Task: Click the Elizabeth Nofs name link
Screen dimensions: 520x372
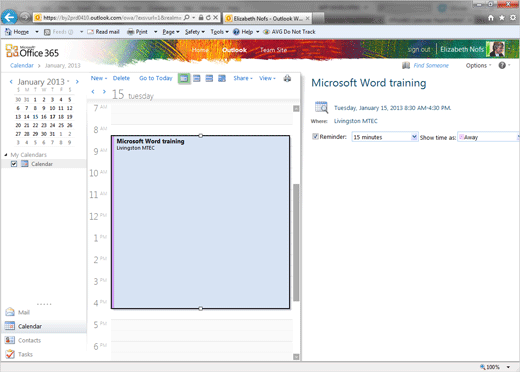Action: 462,49
